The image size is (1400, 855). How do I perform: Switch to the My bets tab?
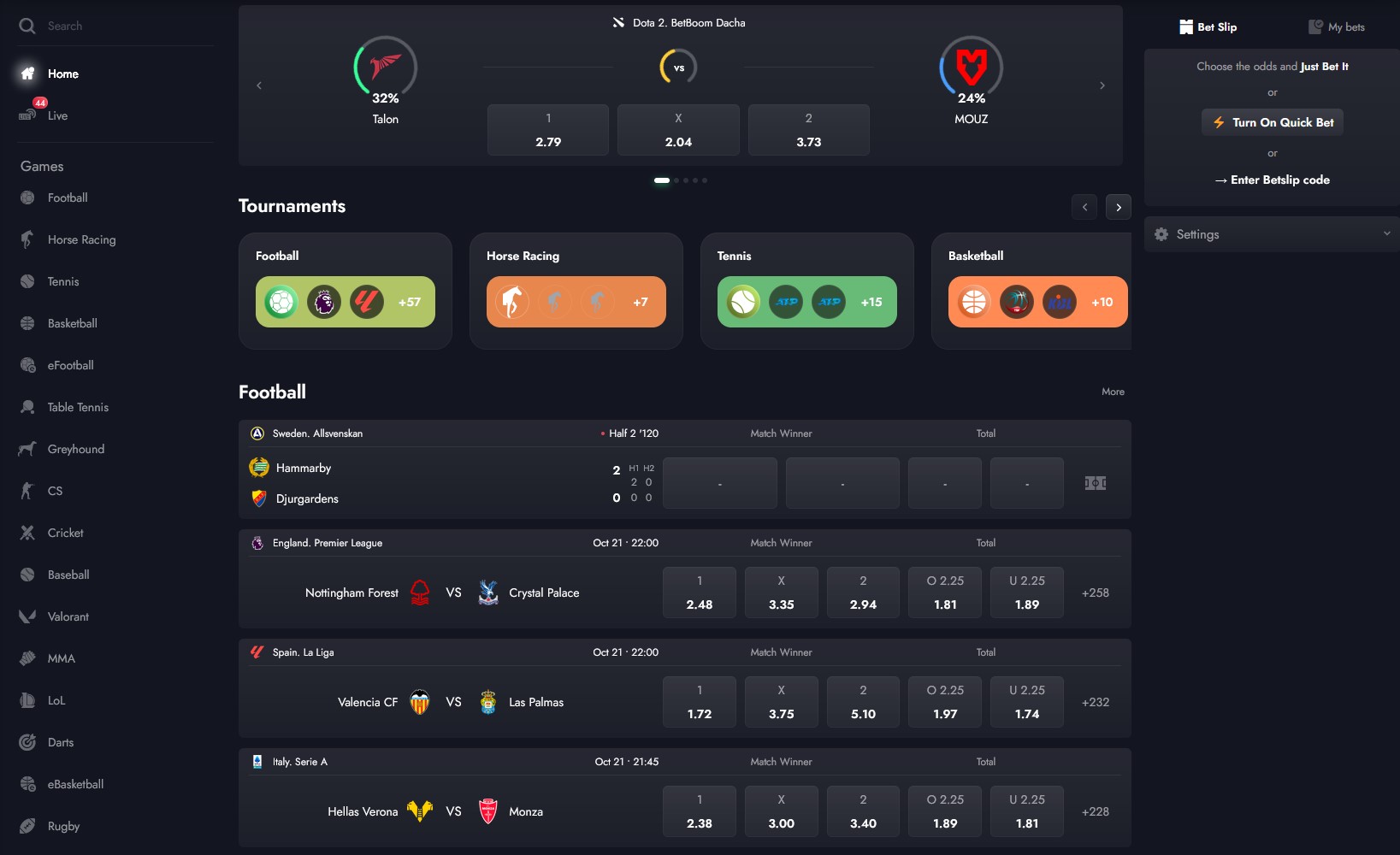tap(1337, 27)
